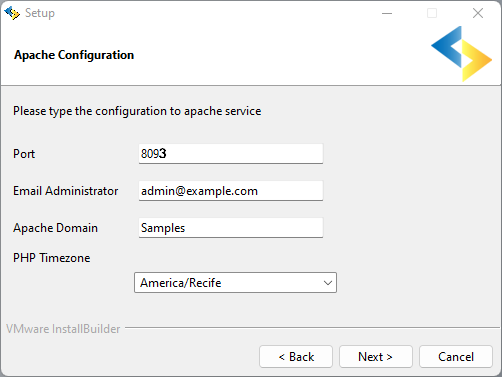Focus the Email Administrator field
This screenshot has width=502, height=377.
(x=231, y=191)
